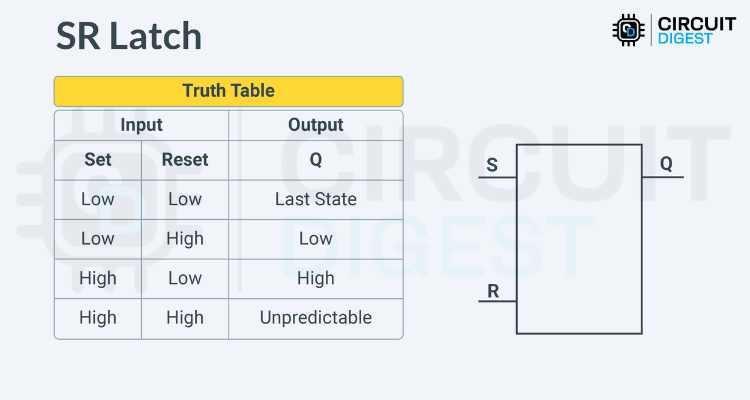The image size is (750, 400).
Task: Click the S input wire of the latch
Action: pos(497,178)
